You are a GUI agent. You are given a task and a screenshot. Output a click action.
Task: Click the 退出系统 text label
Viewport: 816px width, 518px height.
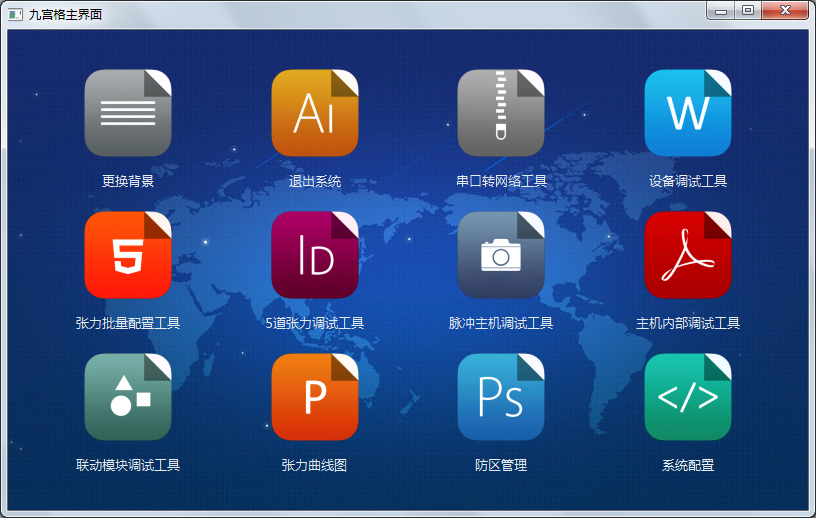pyautogui.click(x=315, y=181)
